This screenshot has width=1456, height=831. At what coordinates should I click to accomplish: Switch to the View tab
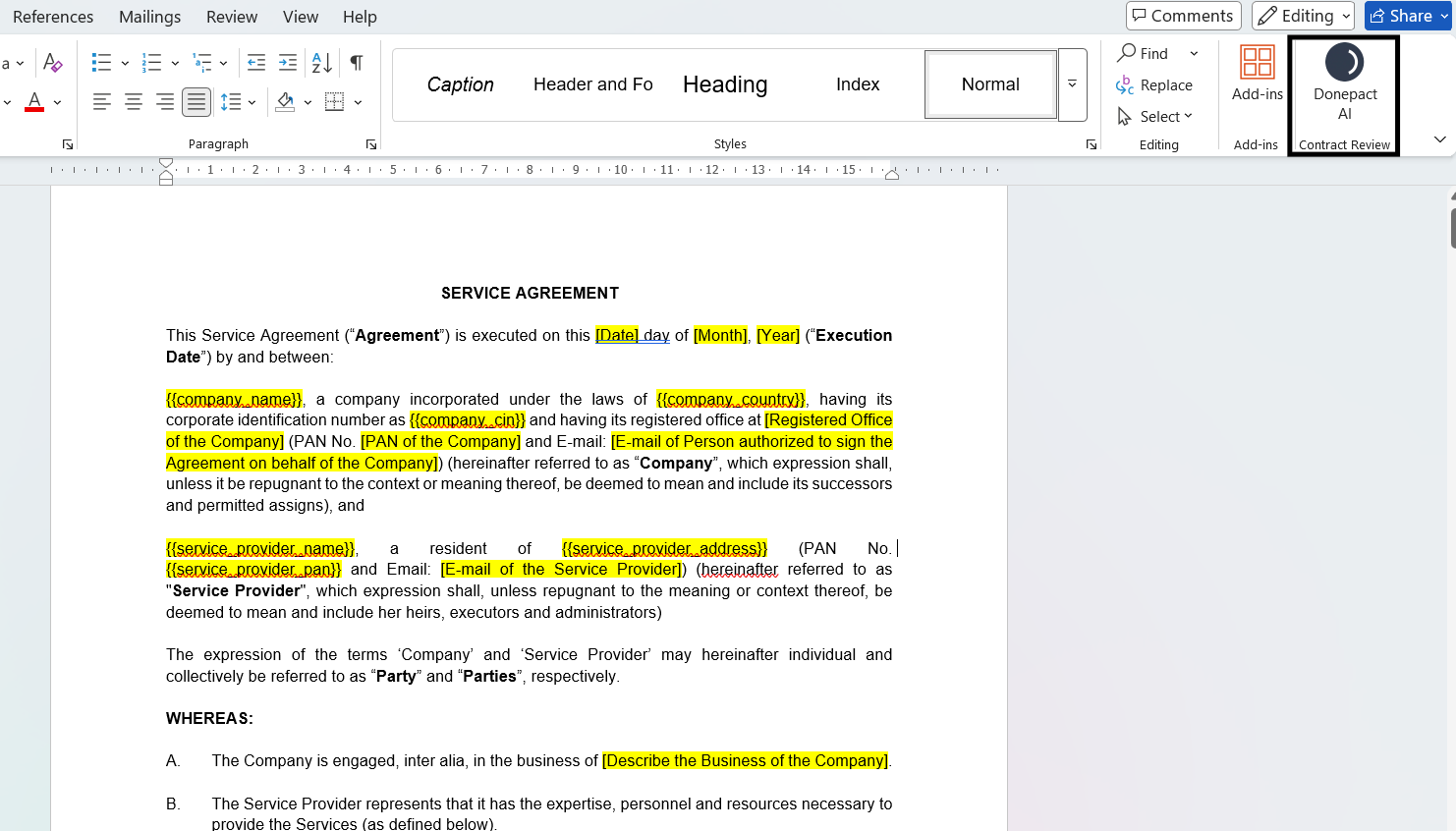point(301,17)
